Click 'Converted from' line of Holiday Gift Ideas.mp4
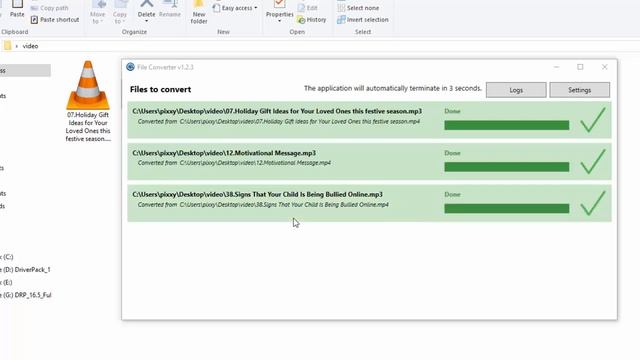 279,122
